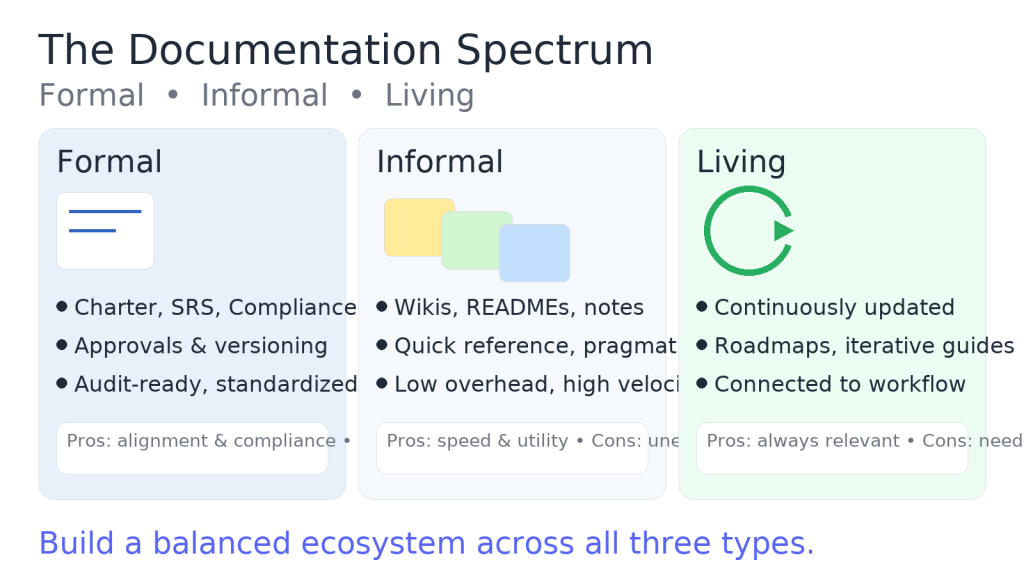Click the Formal pros box about alignment
Image resolution: width=1024 pixels, height=576 pixels.
click(x=192, y=448)
